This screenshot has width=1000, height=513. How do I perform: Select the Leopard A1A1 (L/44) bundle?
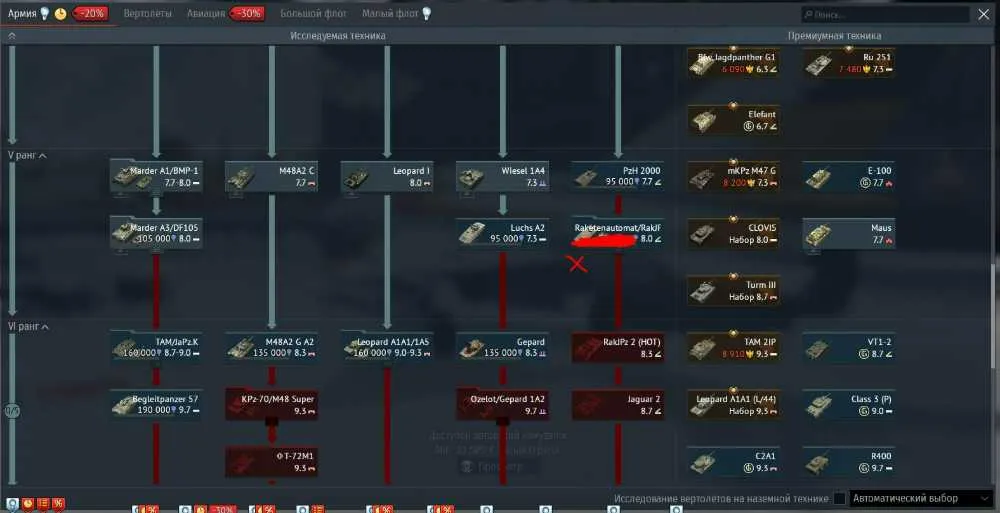pyautogui.click(x=733, y=404)
